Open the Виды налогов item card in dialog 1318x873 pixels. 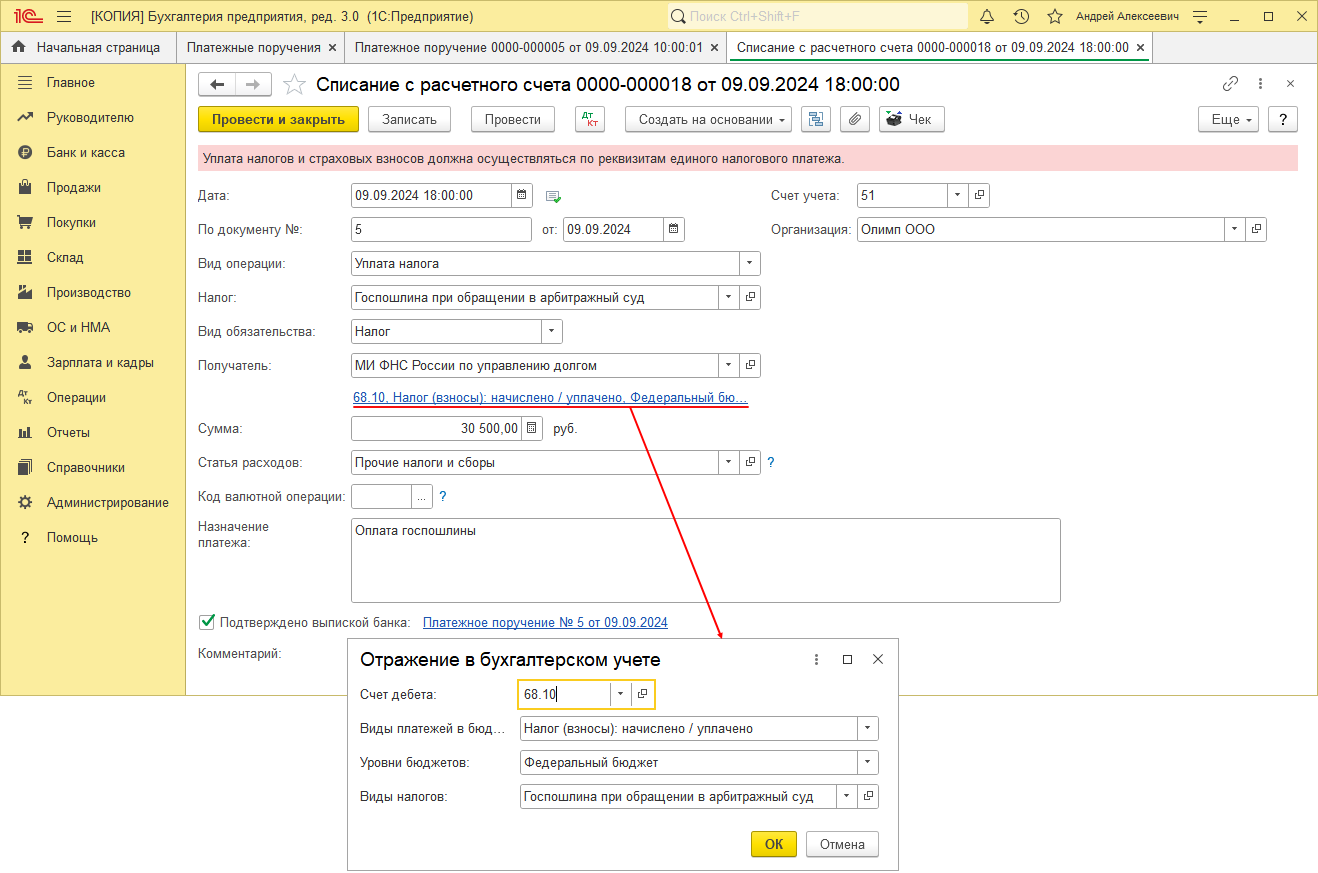(x=868, y=796)
